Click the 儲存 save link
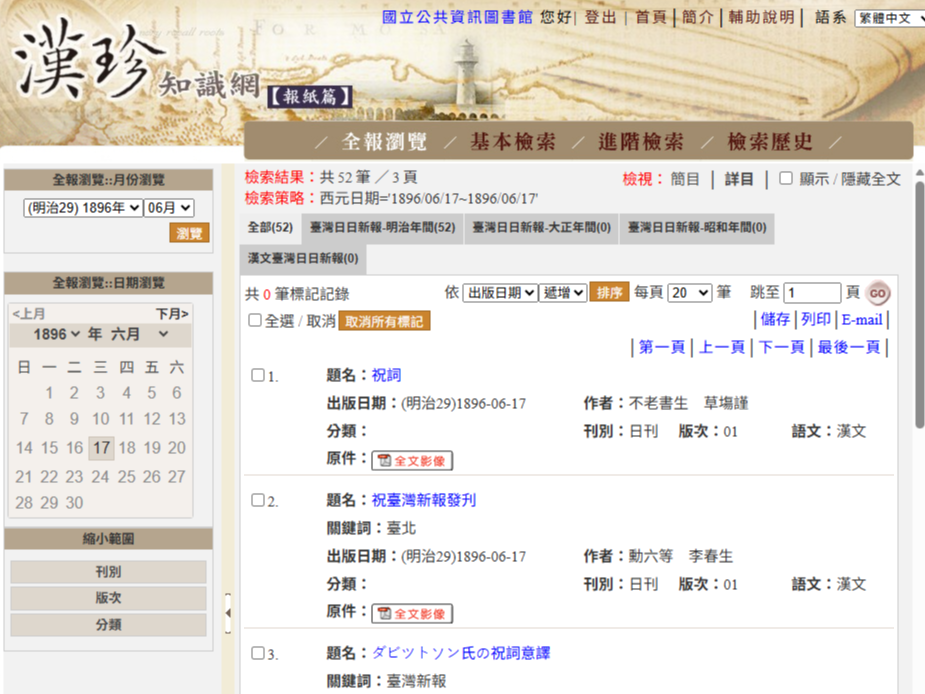This screenshot has width=925, height=694. click(x=775, y=320)
